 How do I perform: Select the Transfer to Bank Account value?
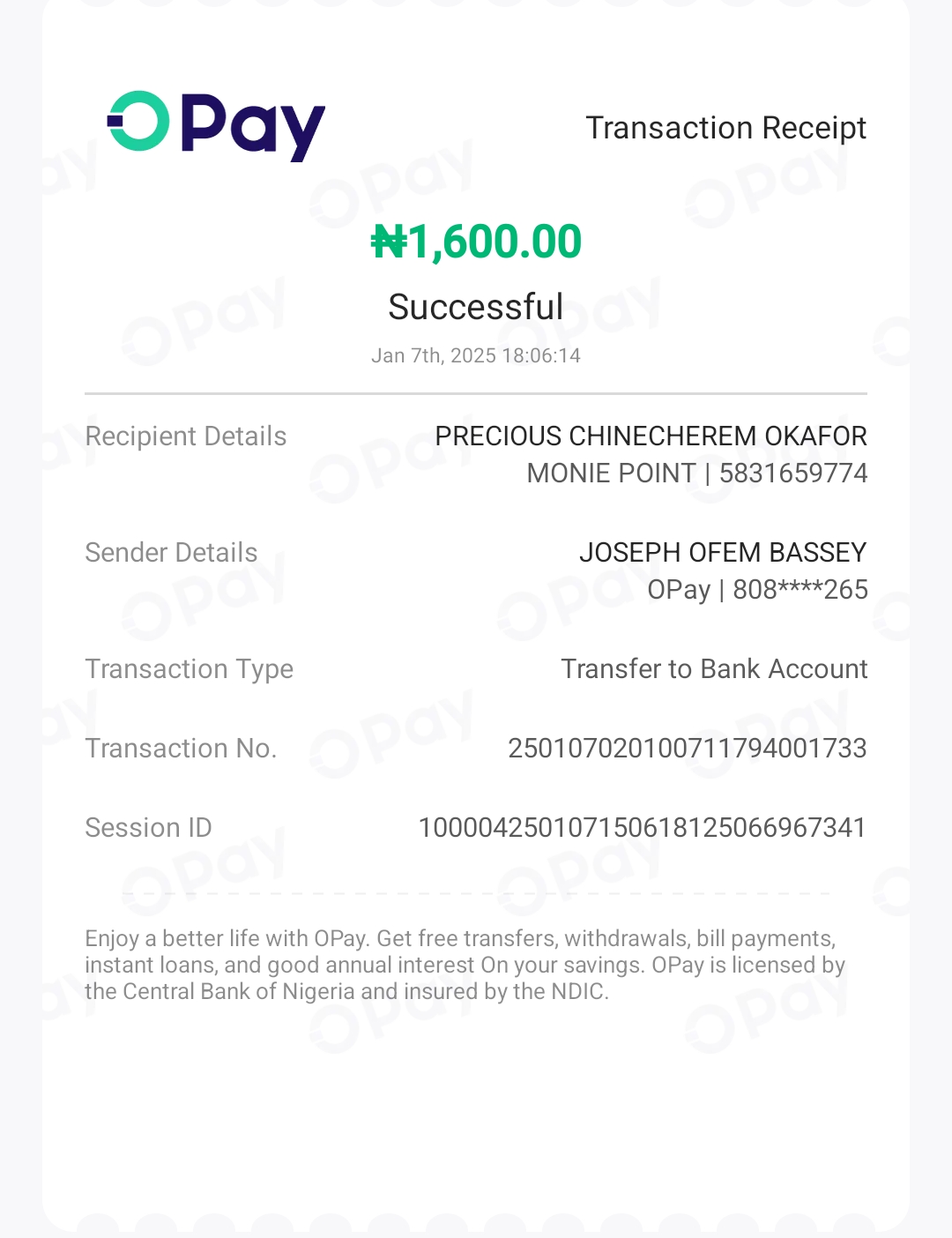click(714, 669)
